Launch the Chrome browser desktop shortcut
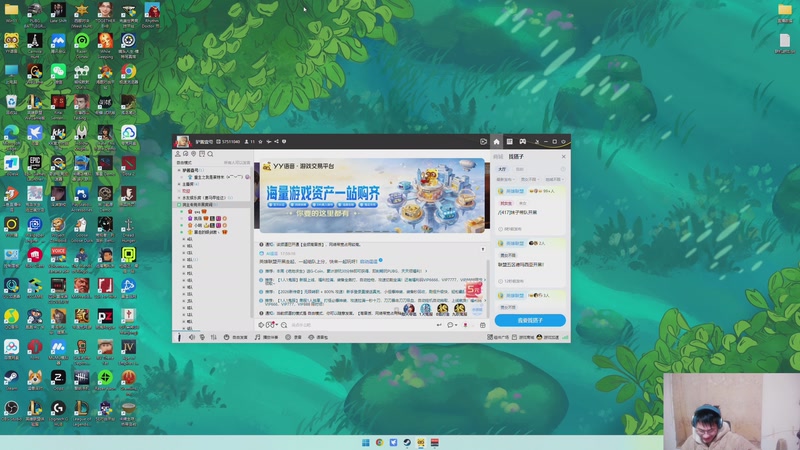Screen dimensions: 800x450 128,73
